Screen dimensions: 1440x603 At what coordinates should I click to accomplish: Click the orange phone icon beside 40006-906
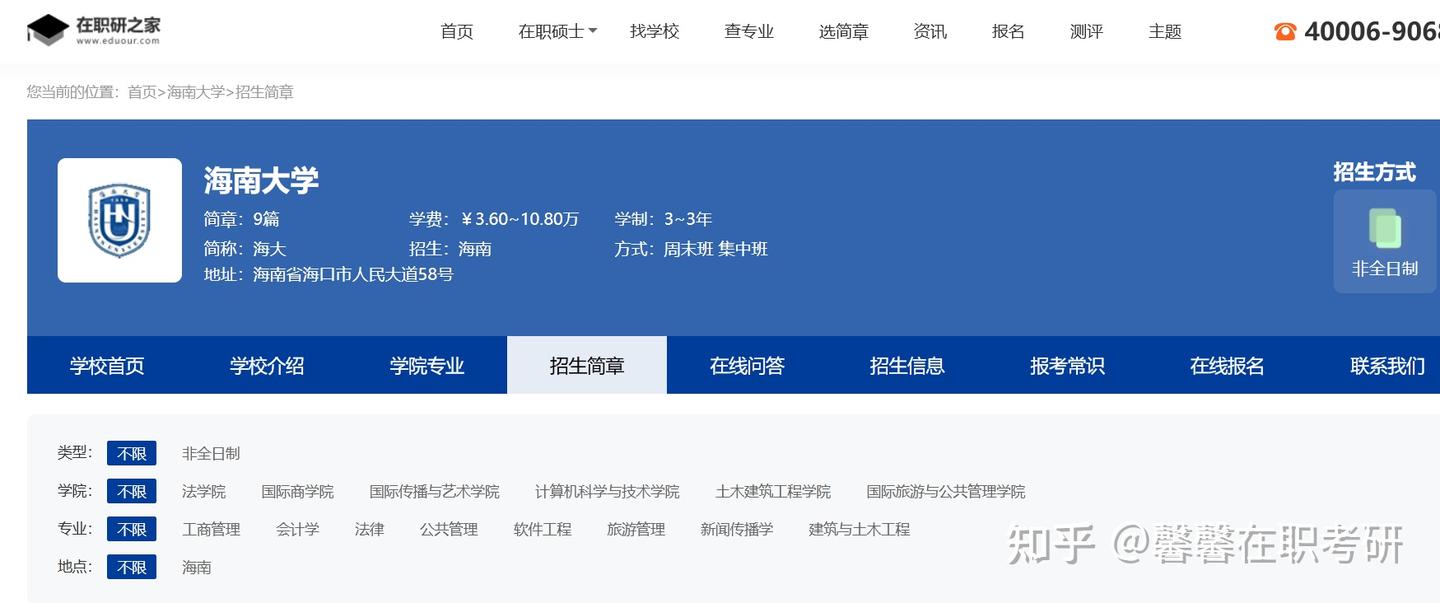click(1285, 31)
